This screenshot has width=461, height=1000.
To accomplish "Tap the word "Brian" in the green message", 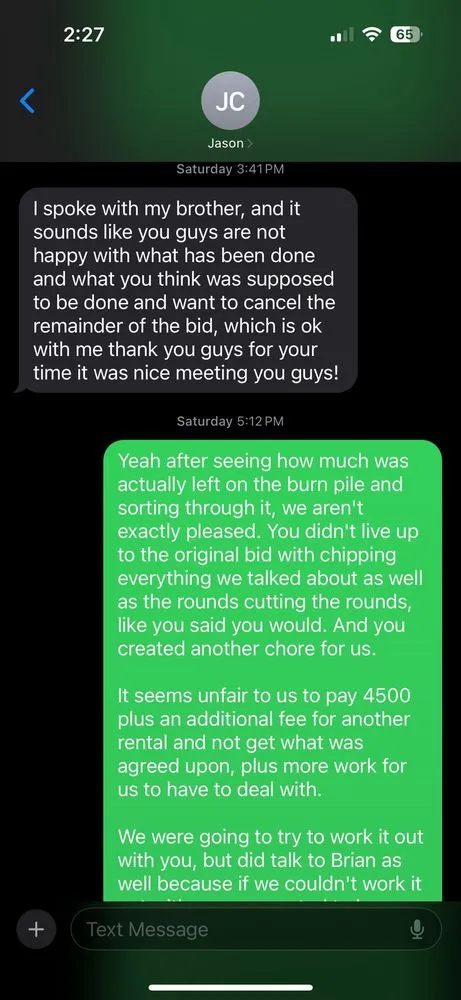I will click(367, 860).
